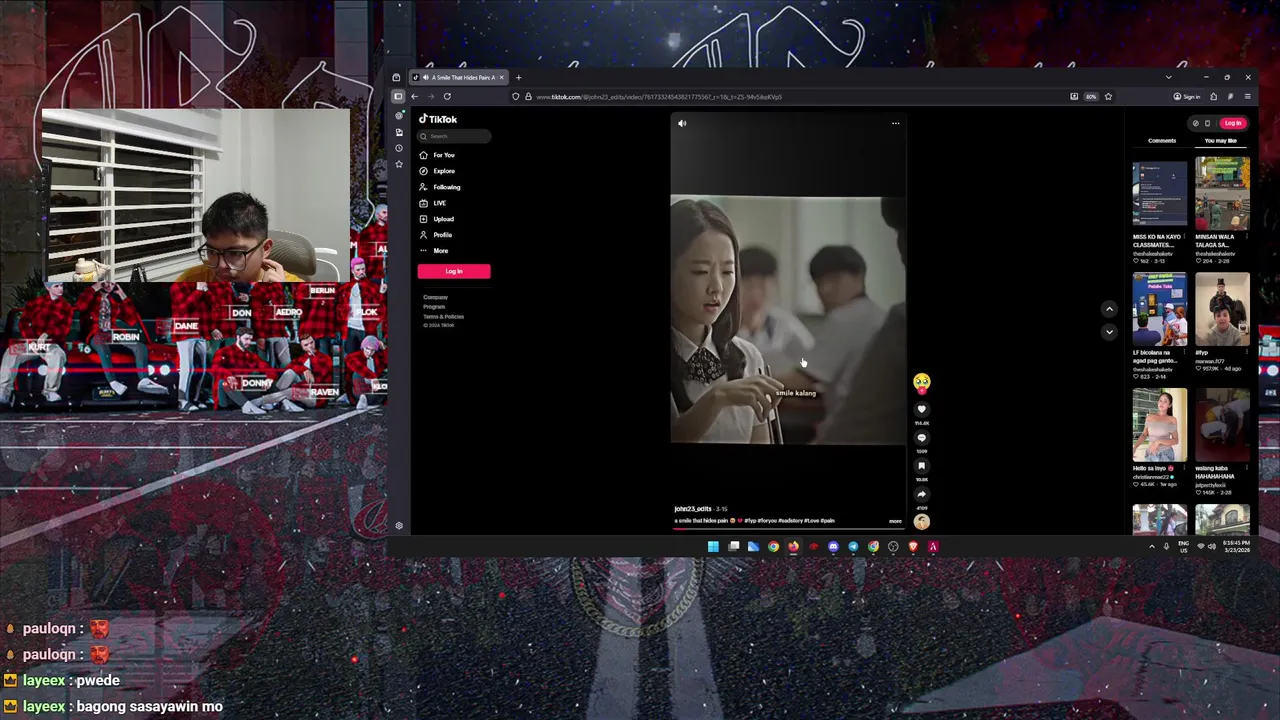Open MISS KO NA KAYO CLASSMATES thumbnail

pyautogui.click(x=1159, y=193)
